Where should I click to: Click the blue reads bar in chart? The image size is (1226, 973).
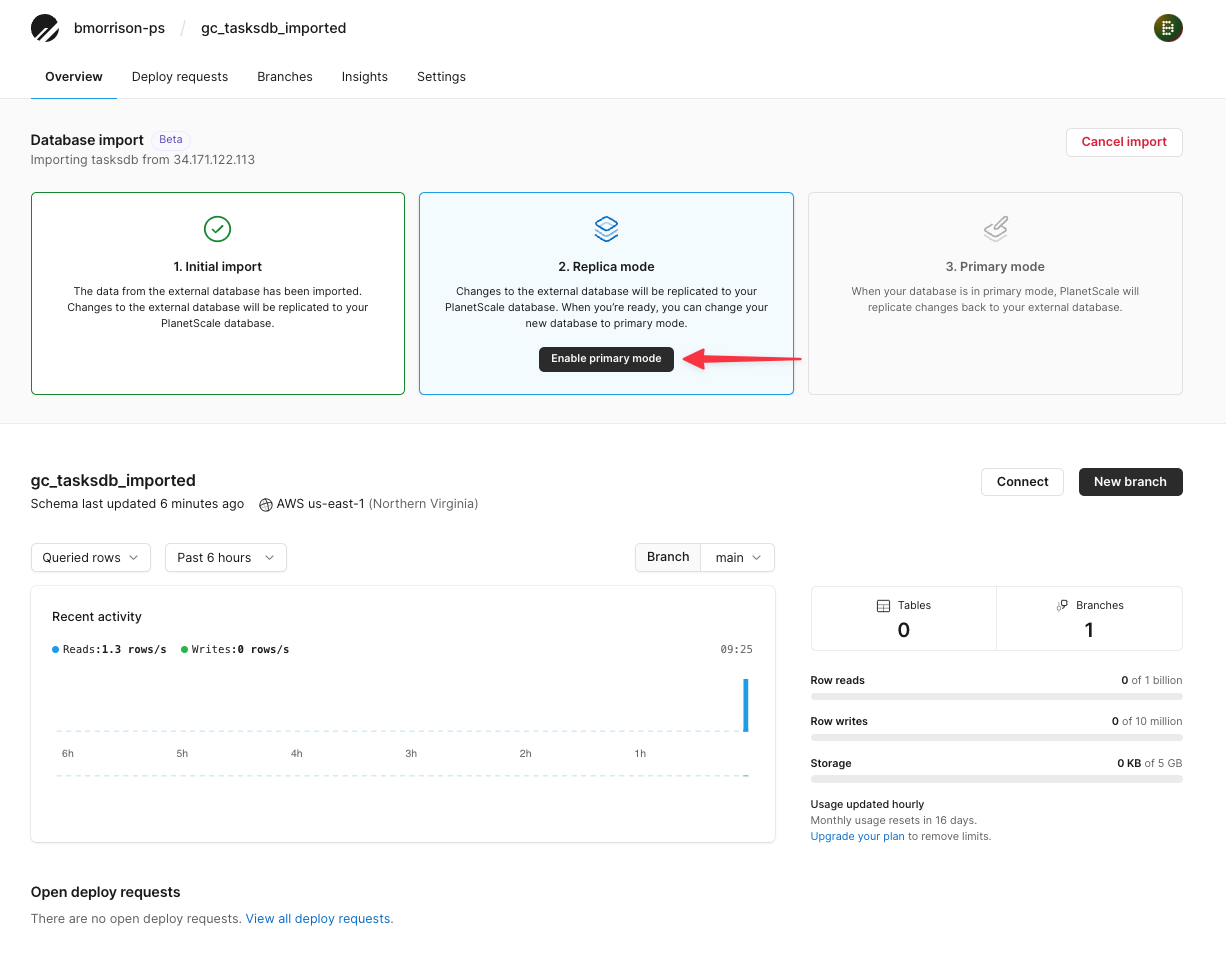click(x=745, y=705)
